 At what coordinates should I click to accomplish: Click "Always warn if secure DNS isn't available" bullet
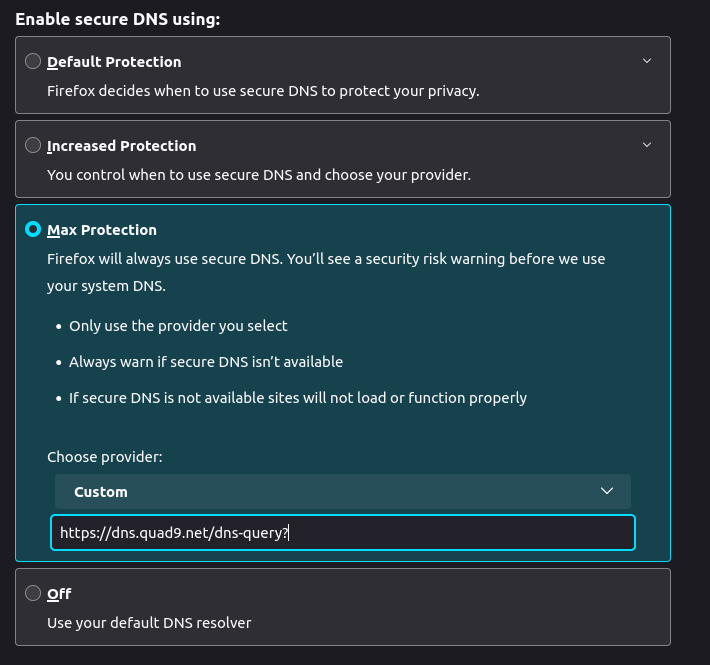205,362
